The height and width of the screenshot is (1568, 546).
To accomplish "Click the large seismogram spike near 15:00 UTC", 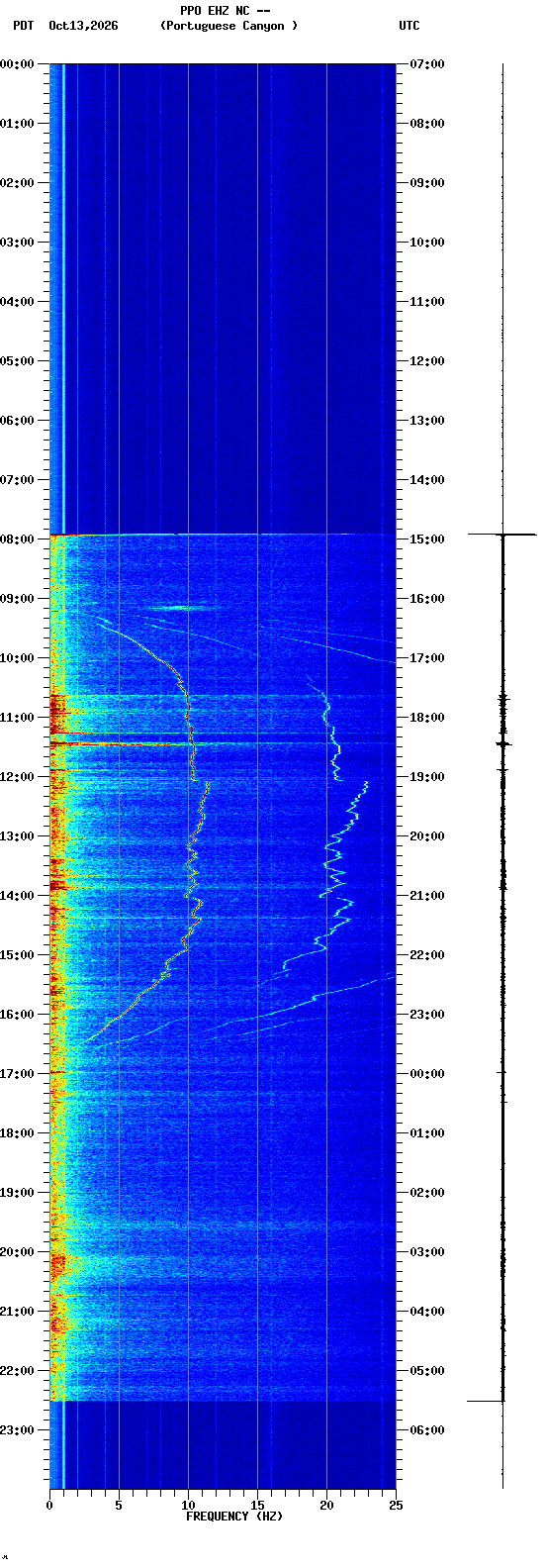I will (x=502, y=535).
